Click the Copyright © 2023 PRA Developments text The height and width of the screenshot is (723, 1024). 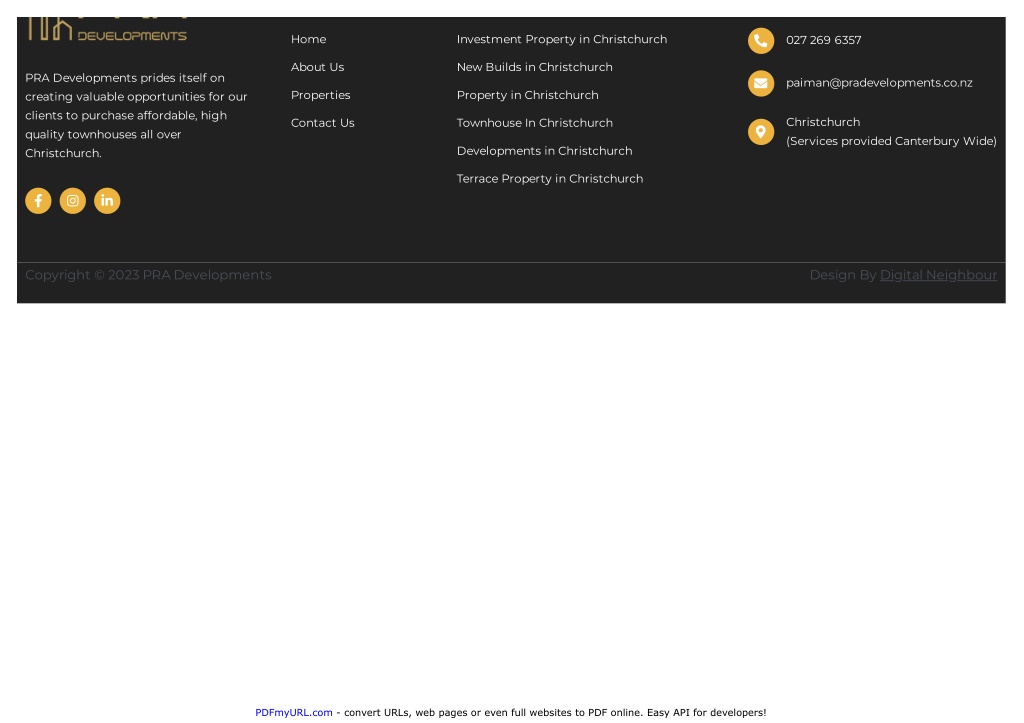pos(148,275)
